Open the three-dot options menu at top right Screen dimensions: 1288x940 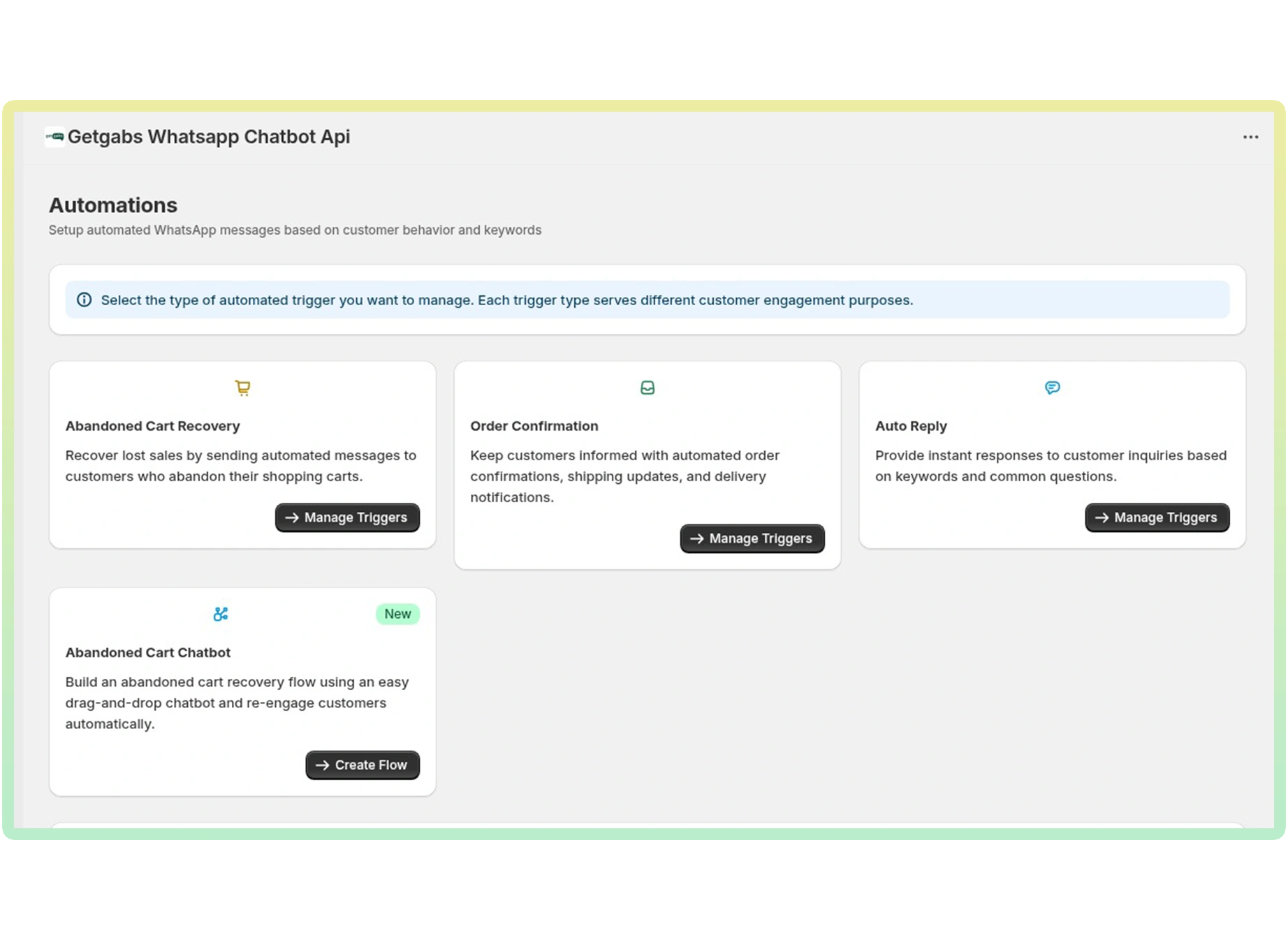tap(1250, 137)
